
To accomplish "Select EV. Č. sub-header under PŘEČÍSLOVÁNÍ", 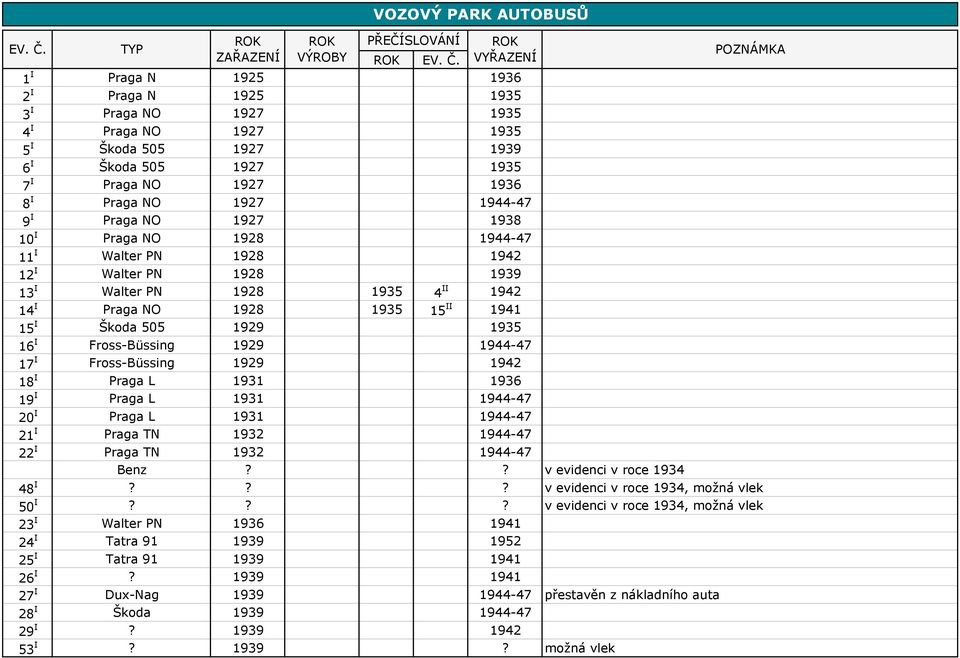I will 441,60.
